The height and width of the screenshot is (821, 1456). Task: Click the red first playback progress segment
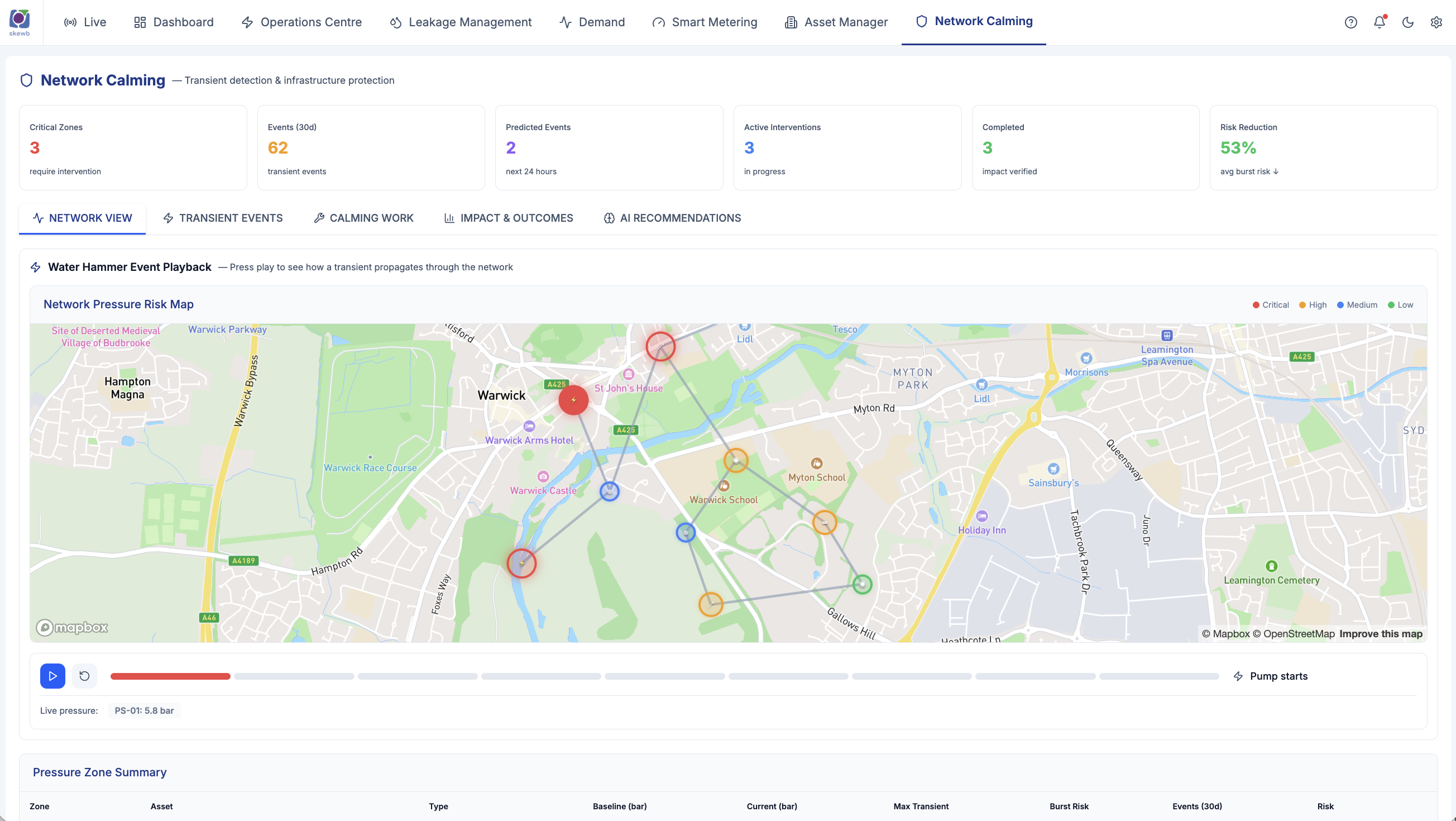click(x=170, y=676)
